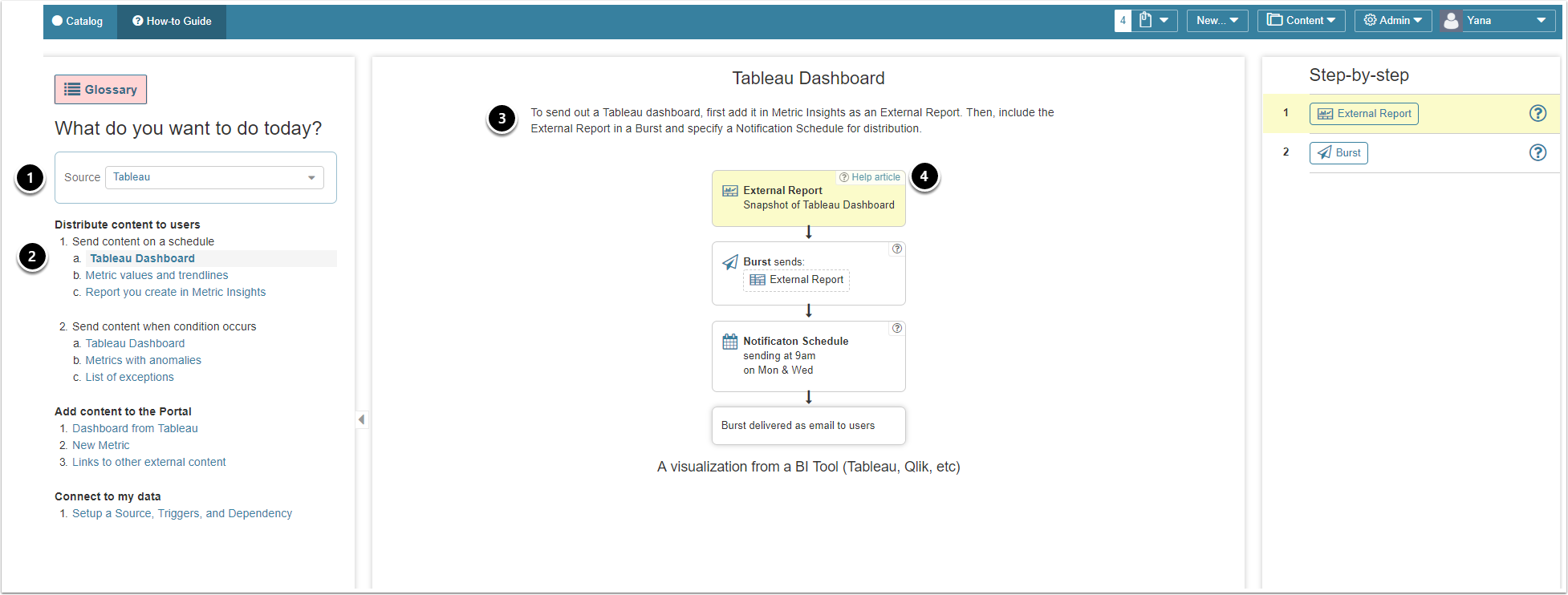The image size is (1568, 595).
Task: Click the Notification Schedule calendar icon
Action: pos(730,342)
